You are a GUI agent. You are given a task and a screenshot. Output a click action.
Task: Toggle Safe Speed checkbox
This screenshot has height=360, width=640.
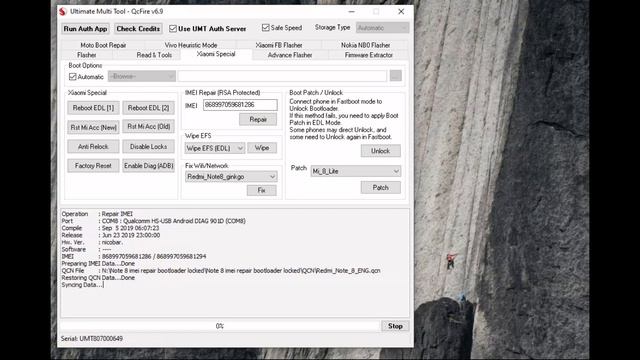pyautogui.click(x=266, y=28)
